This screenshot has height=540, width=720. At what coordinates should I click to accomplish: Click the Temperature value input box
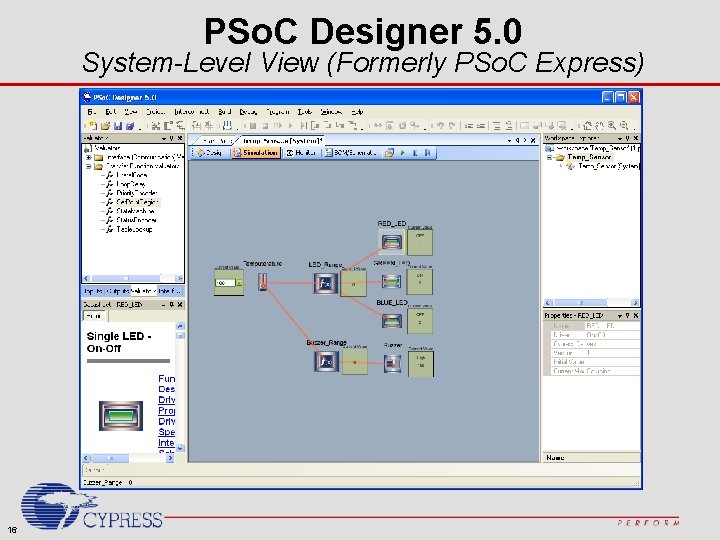tap(225, 283)
